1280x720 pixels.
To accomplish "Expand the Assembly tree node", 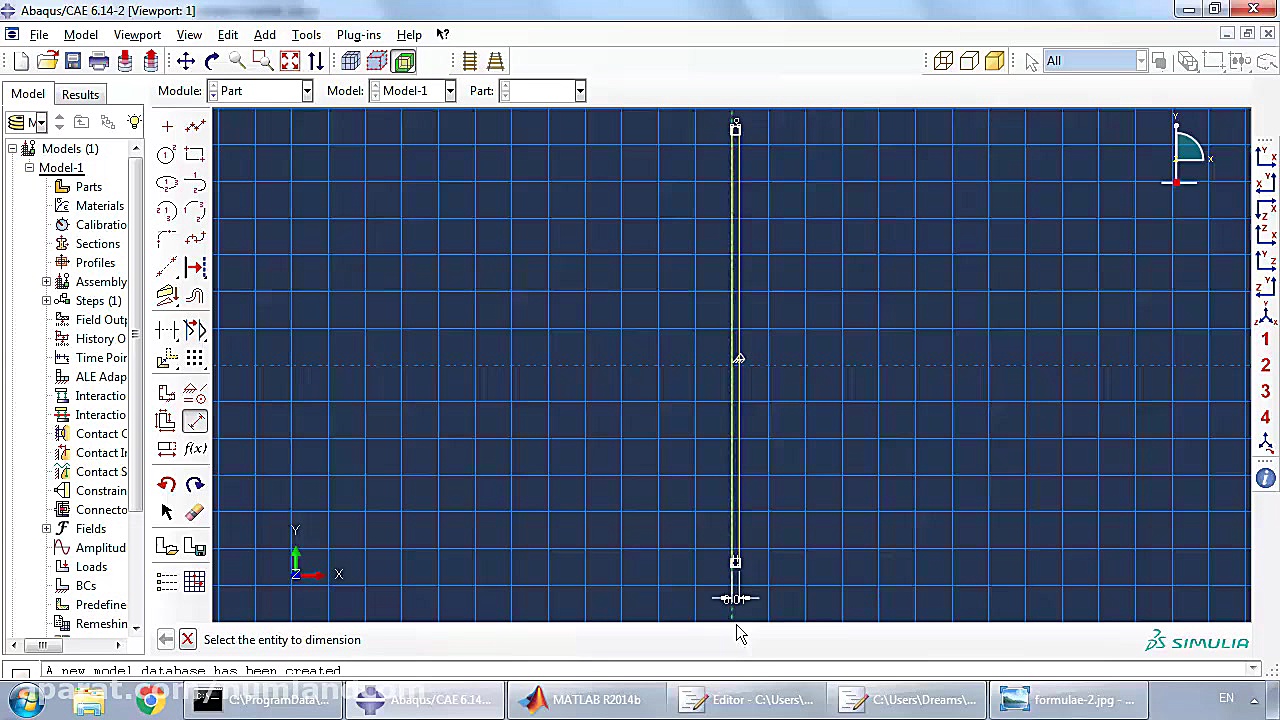I will [46, 282].
